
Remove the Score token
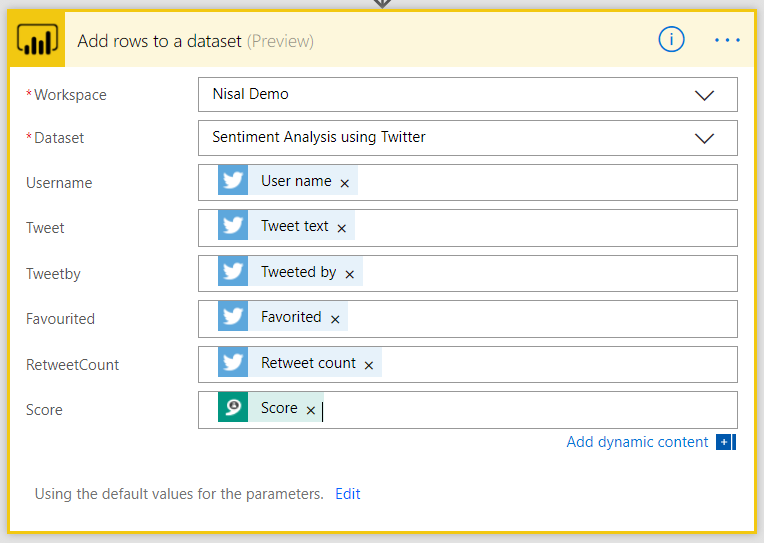pyautogui.click(x=311, y=410)
